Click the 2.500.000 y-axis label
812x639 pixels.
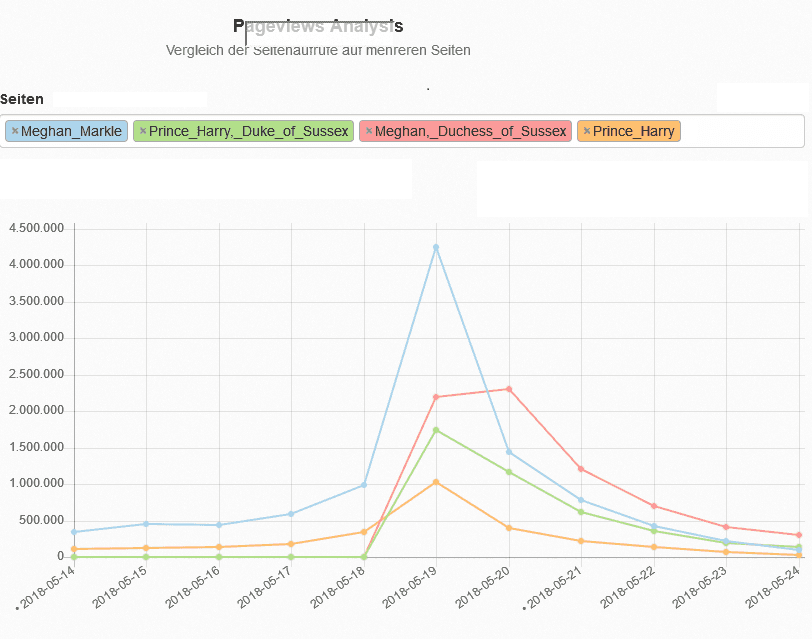tap(36, 374)
